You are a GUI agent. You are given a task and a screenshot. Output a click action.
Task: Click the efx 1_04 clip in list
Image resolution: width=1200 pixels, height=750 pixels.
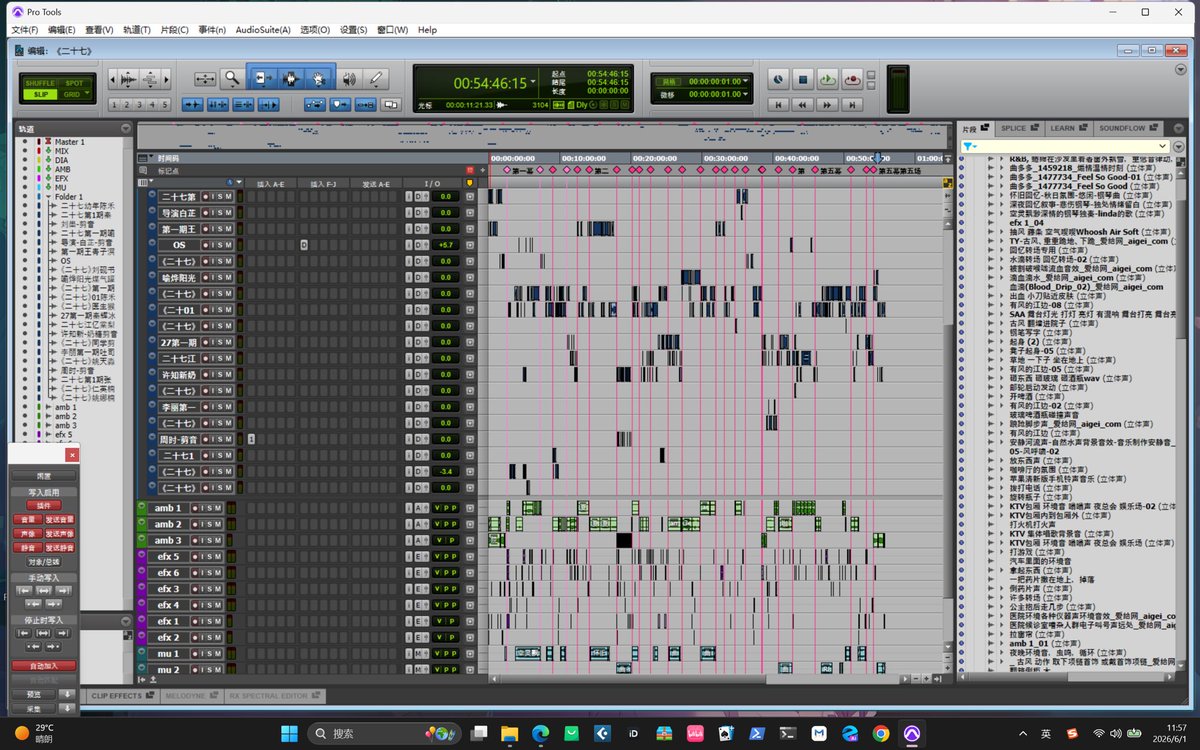click(1026, 221)
